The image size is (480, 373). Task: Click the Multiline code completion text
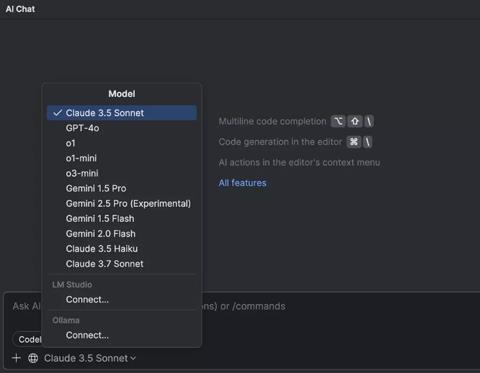point(272,121)
